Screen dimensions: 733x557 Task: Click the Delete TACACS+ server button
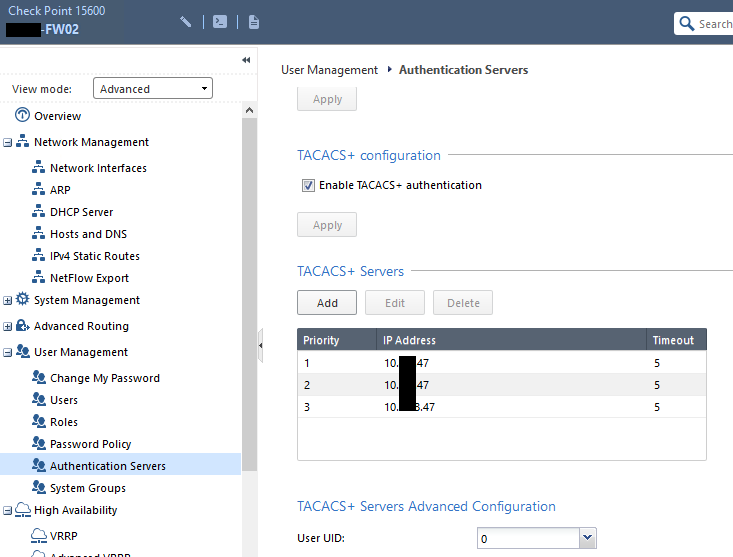(x=463, y=302)
